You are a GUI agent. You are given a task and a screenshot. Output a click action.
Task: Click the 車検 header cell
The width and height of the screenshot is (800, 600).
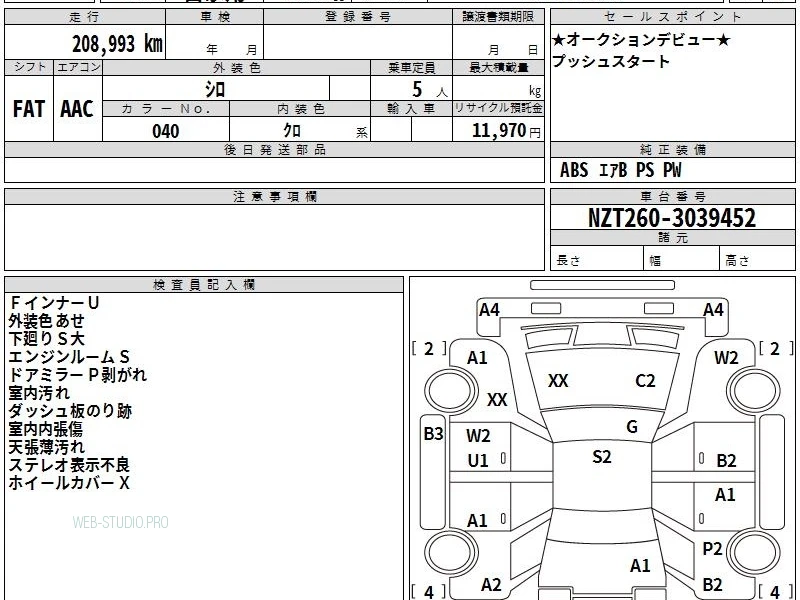click(215, 17)
